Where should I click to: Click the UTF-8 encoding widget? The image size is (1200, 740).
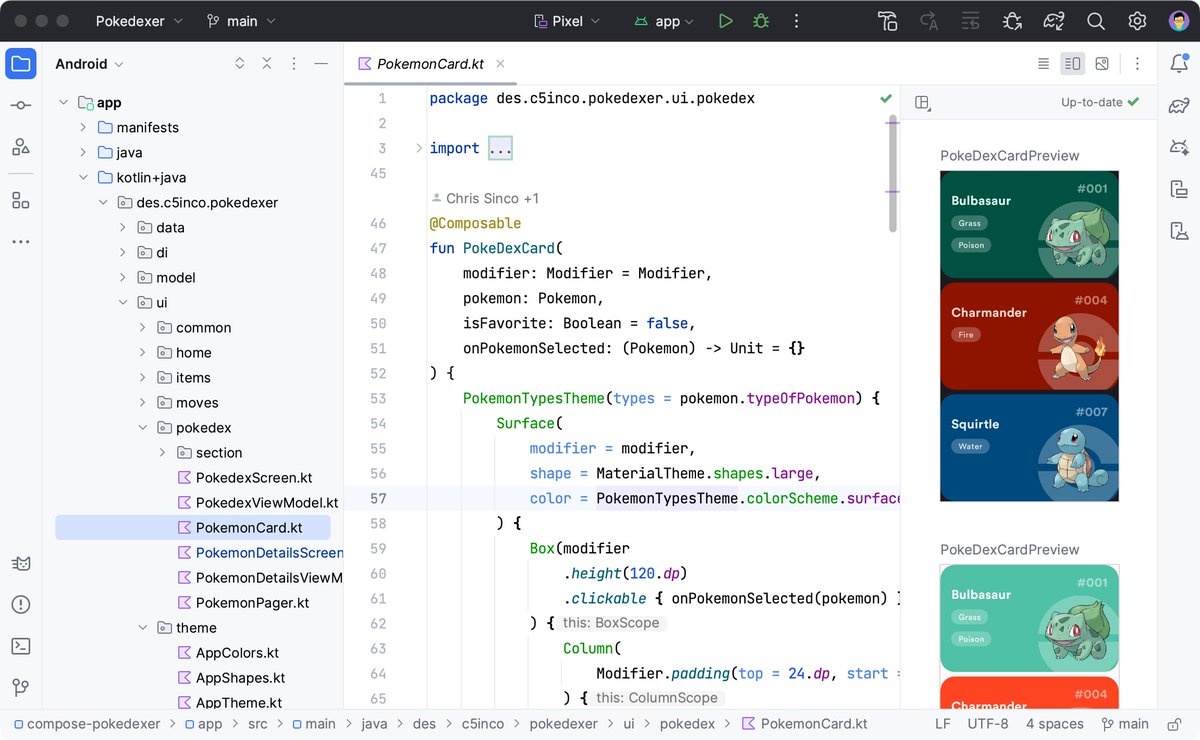click(988, 724)
